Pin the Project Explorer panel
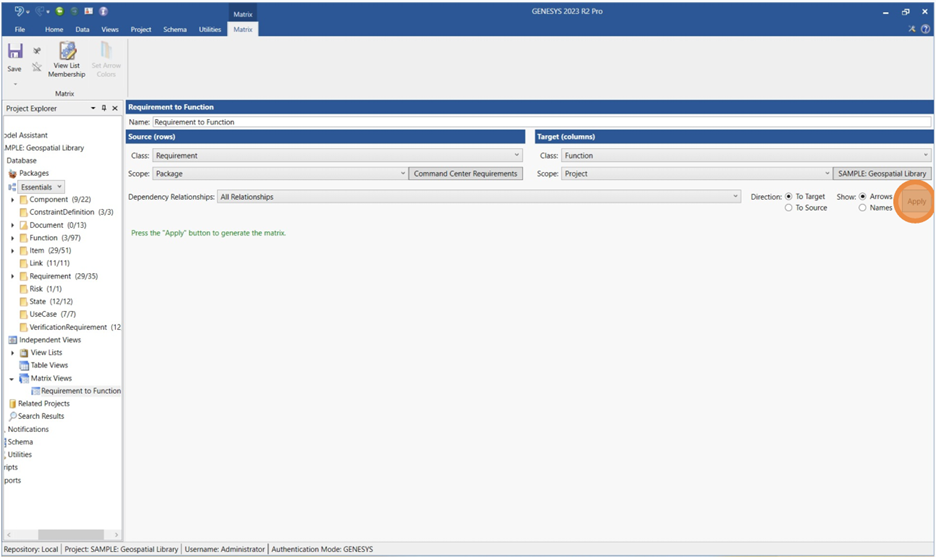Image resolution: width=936 pixels, height=557 pixels. point(104,108)
